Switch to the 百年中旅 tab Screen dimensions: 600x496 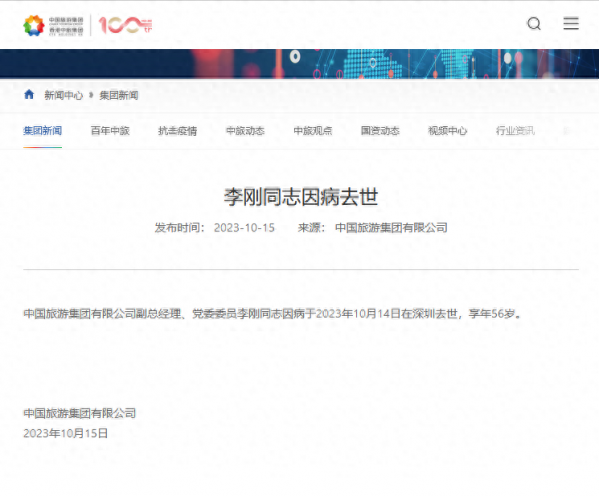click(110, 131)
